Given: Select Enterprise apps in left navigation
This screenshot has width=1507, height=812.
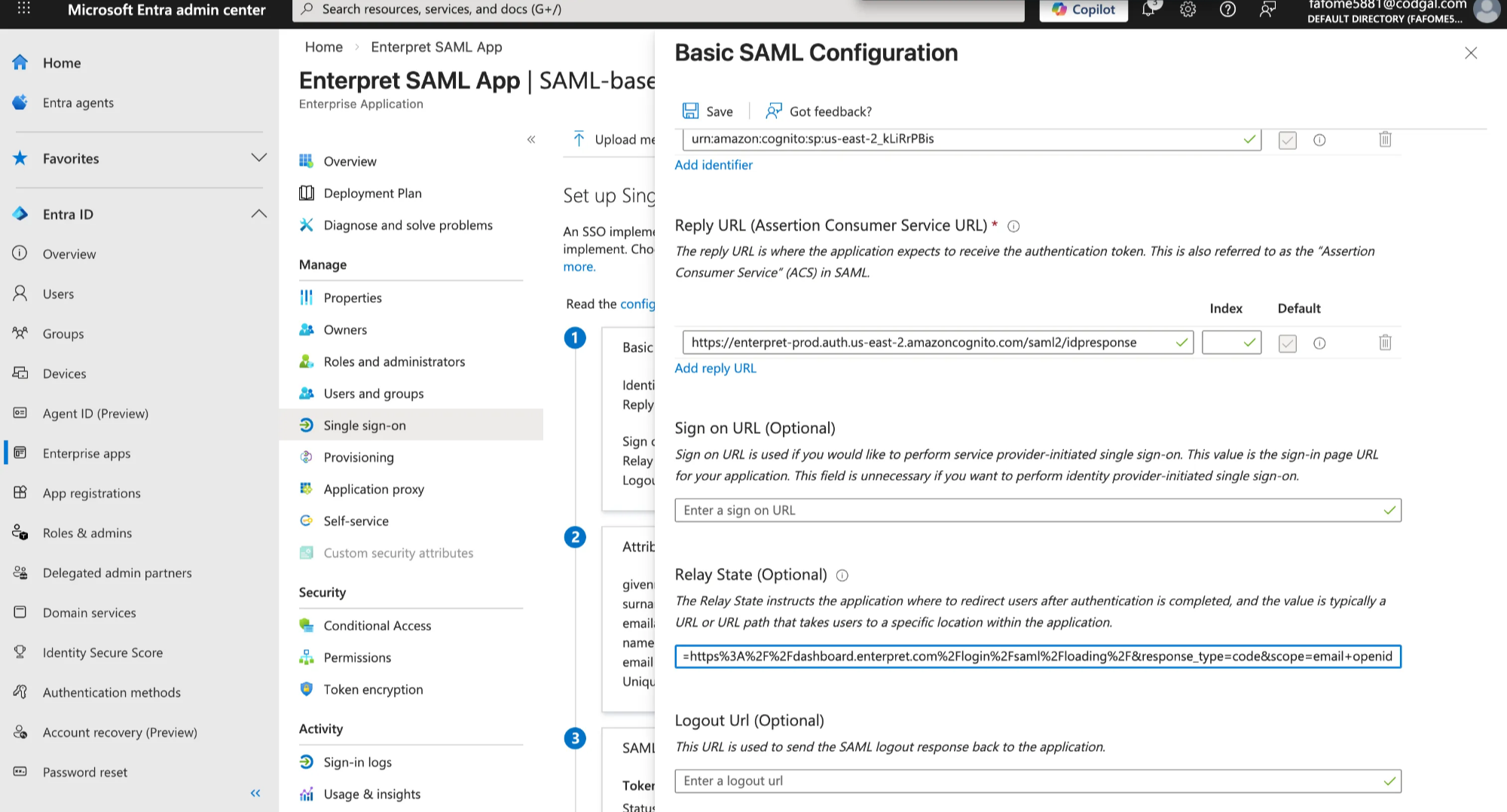Looking at the screenshot, I should (87, 453).
